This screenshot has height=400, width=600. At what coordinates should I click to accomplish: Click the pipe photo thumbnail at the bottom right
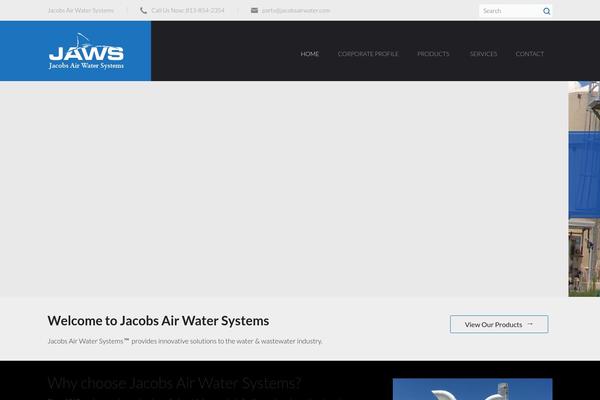(472, 389)
